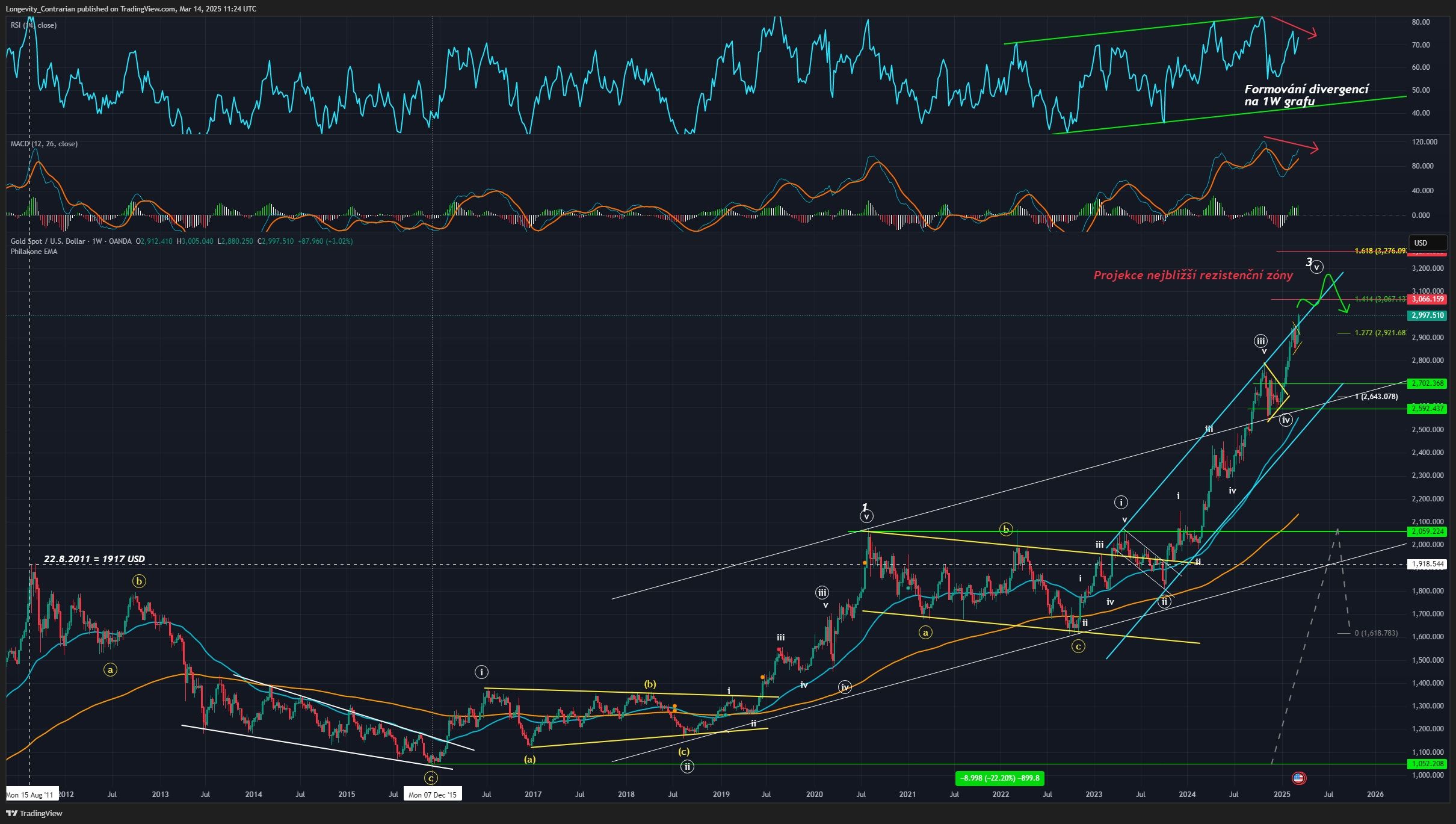Click the yellow (b) wave label near 2018
Image resolution: width=1456 pixels, height=824 pixels.
[650, 684]
